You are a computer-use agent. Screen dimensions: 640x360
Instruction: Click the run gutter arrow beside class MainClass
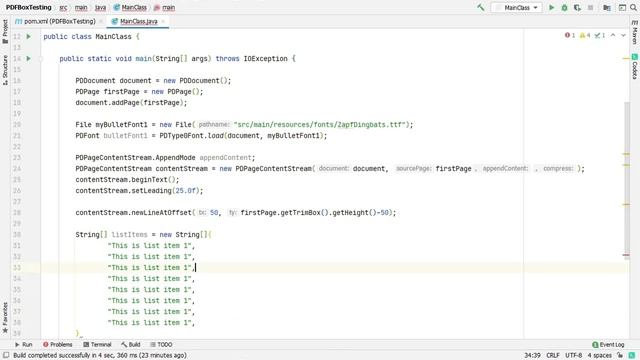click(x=29, y=36)
